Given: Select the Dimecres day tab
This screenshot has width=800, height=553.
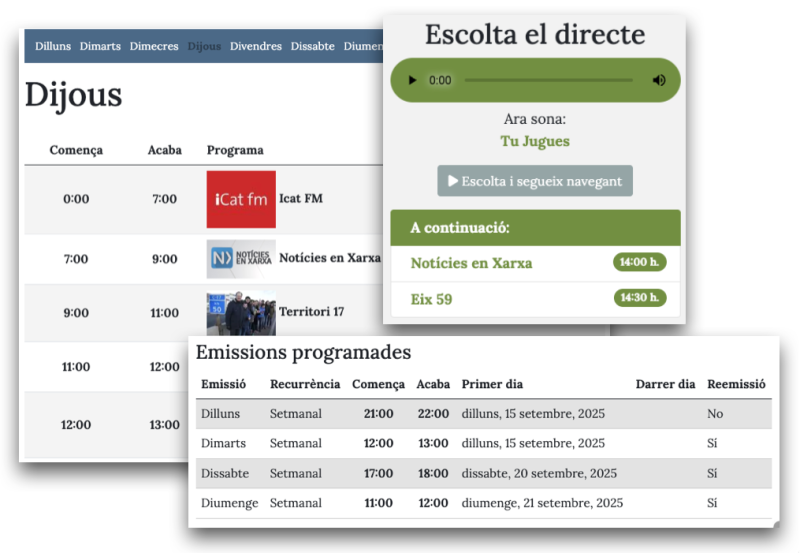Looking at the screenshot, I should coord(154,47).
